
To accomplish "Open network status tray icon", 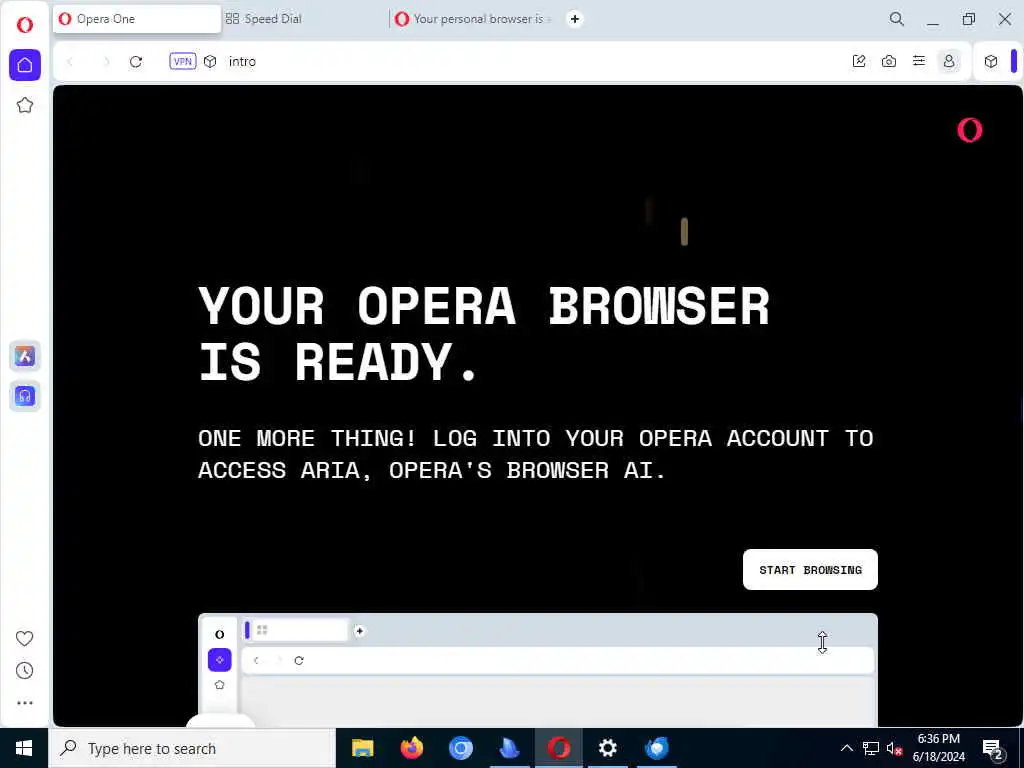I will pos(871,748).
